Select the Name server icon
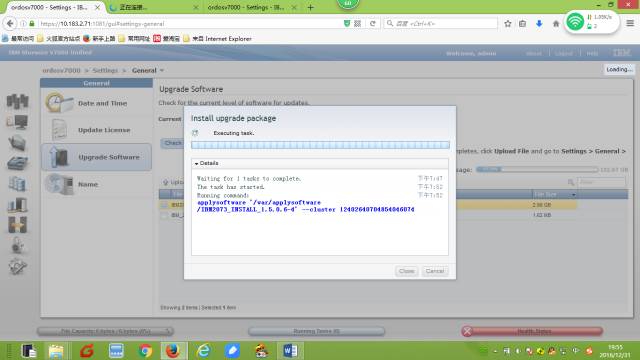 click(x=59, y=184)
